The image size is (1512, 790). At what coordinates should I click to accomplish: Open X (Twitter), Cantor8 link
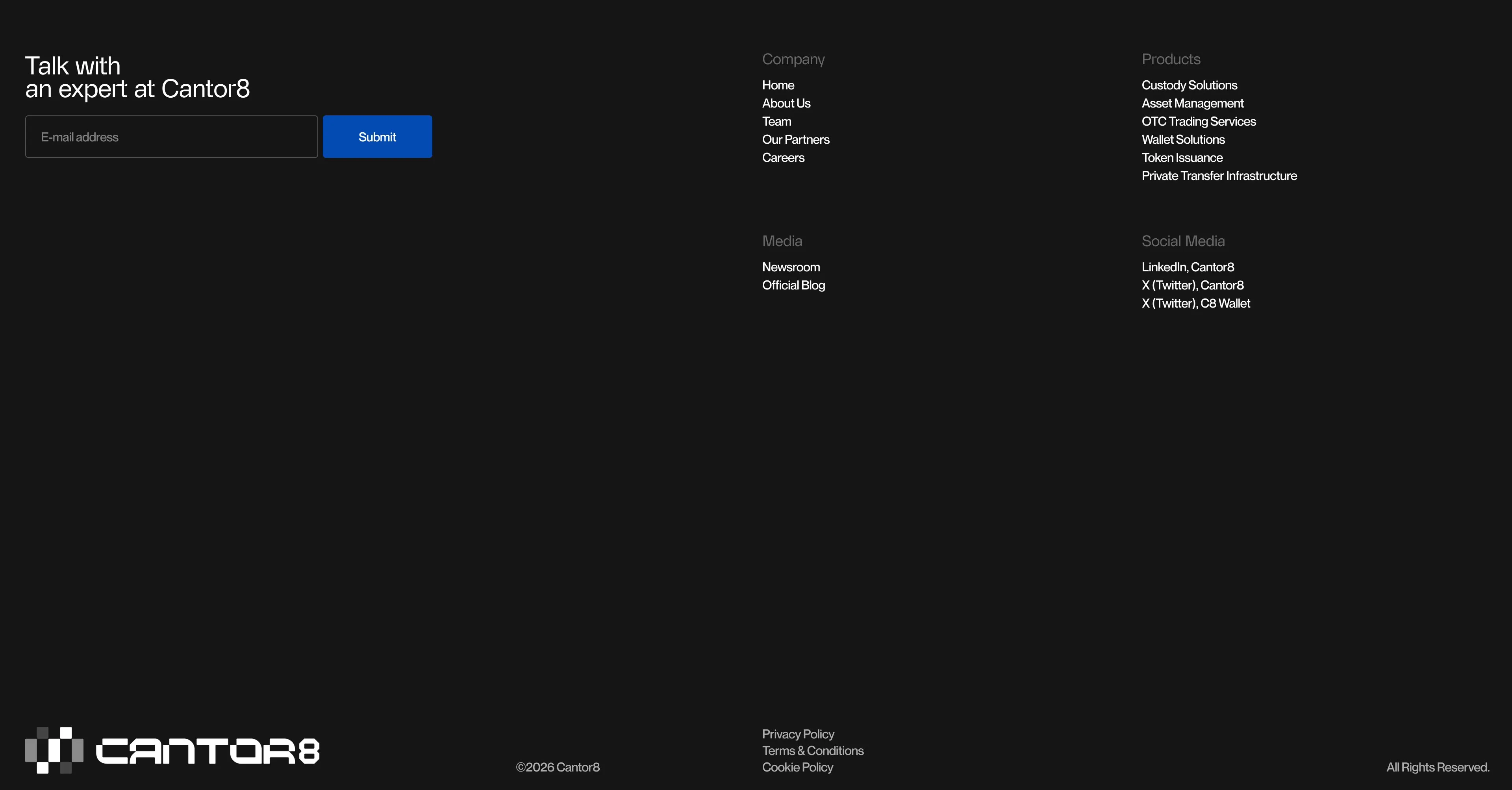[1192, 285]
